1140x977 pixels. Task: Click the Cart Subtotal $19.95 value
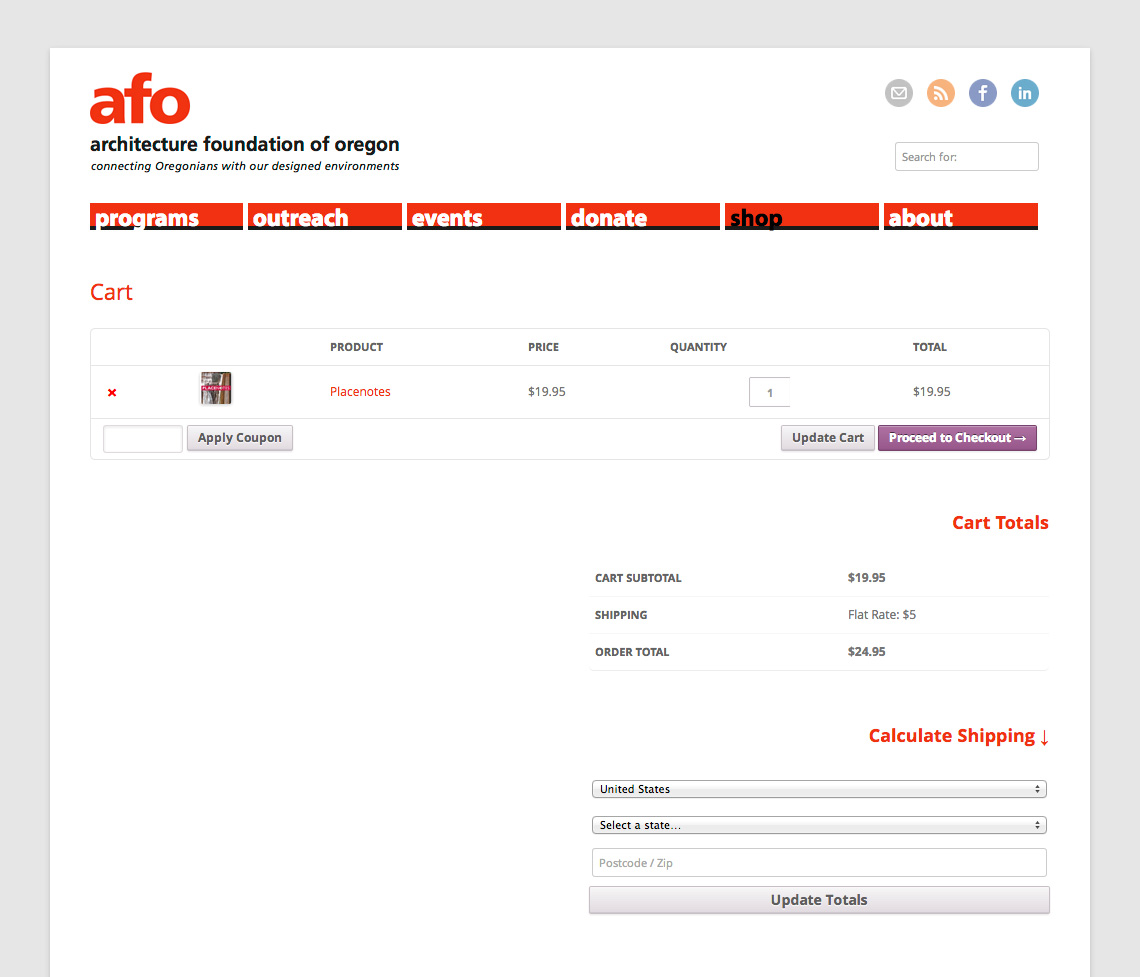click(866, 578)
